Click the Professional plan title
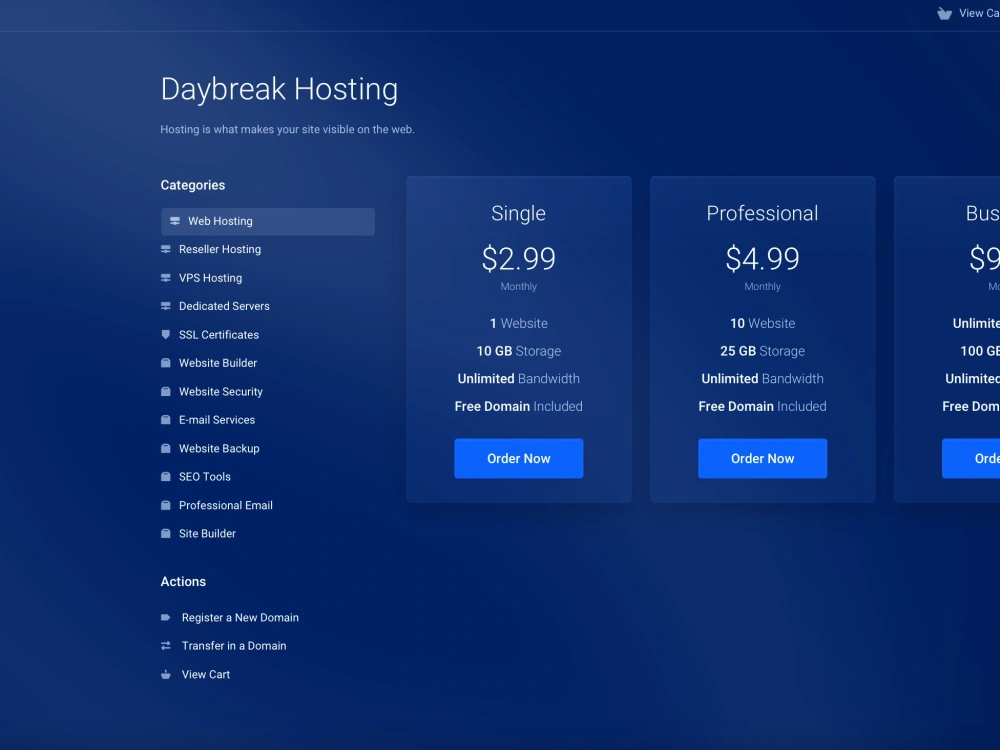This screenshot has width=1000, height=750. 762,213
